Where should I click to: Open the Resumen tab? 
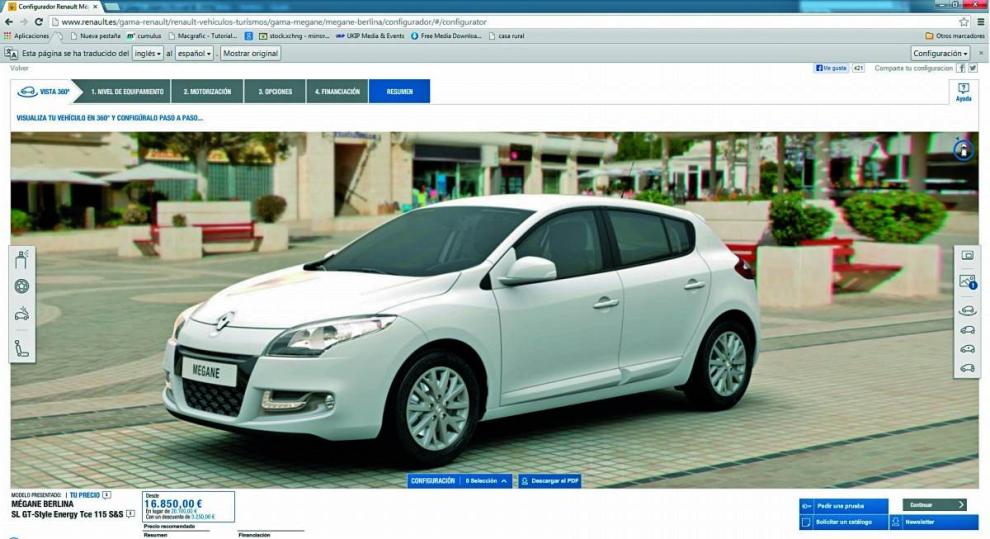[399, 92]
